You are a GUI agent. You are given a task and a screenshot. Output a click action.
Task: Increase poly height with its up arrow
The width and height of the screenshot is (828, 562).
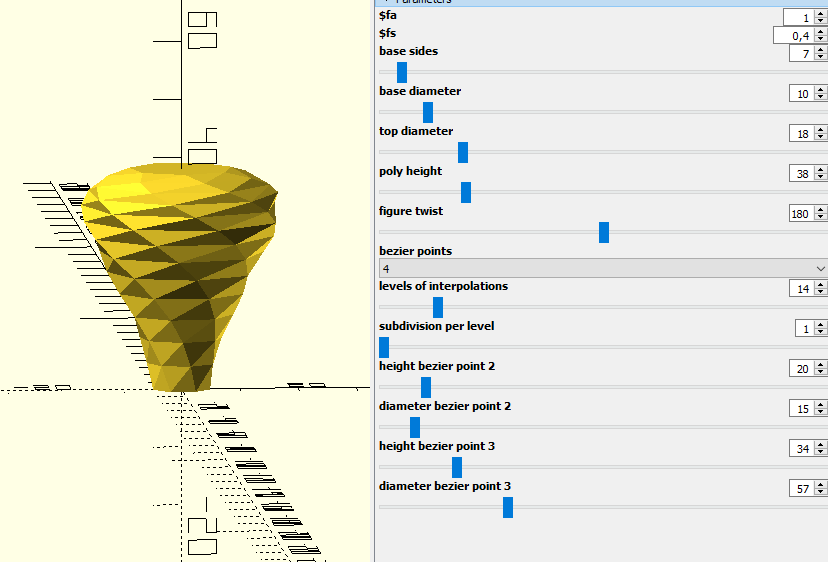(820, 170)
